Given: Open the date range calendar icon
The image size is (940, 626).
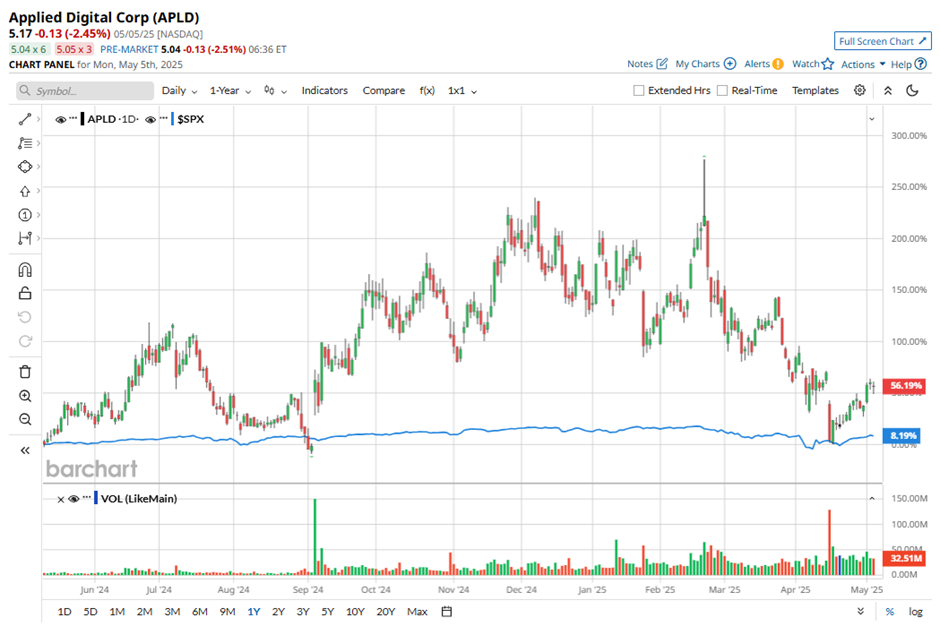Looking at the screenshot, I should pos(447,612).
